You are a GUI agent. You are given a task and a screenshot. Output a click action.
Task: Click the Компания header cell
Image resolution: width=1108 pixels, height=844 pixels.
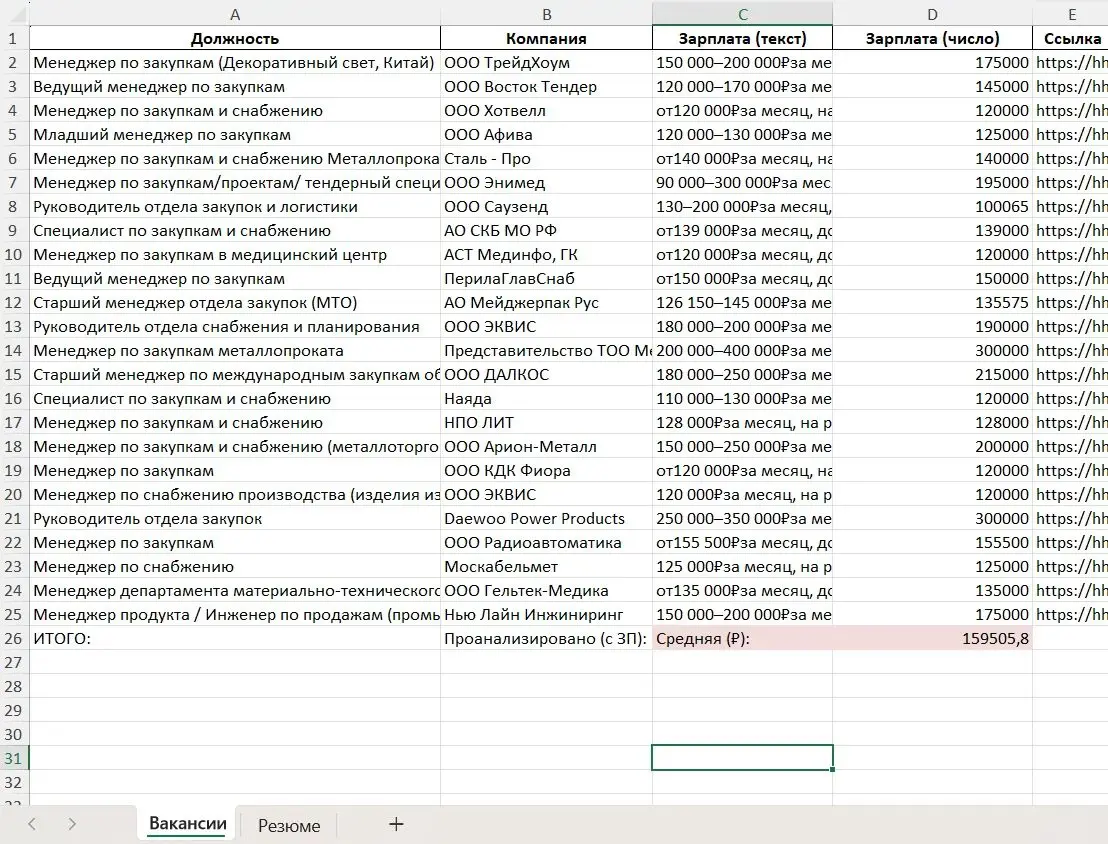pyautogui.click(x=546, y=39)
